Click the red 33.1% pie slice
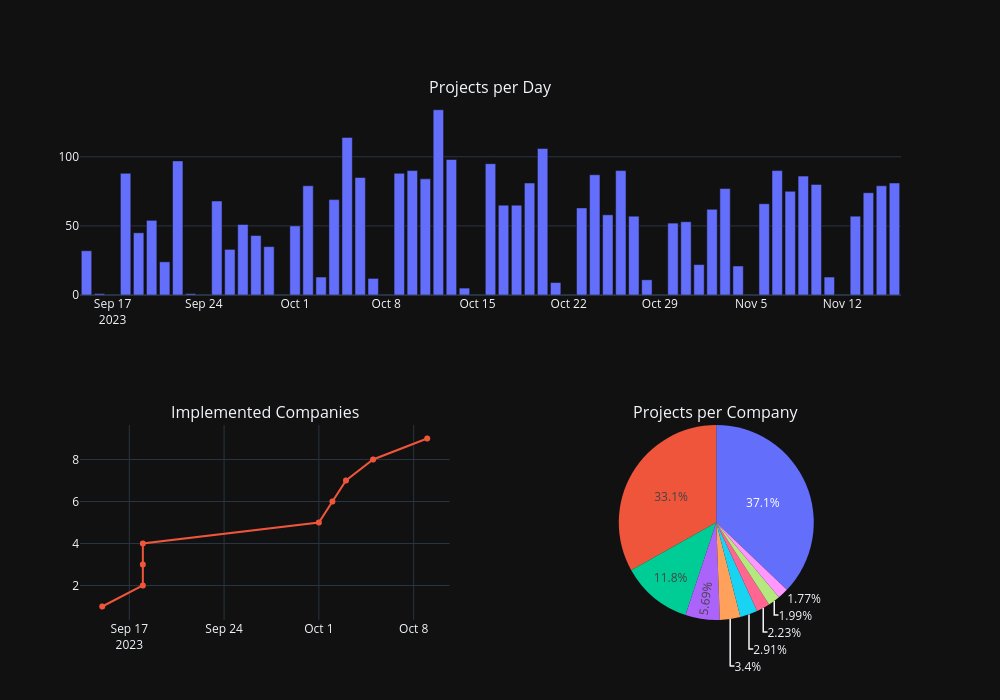Image resolution: width=1000 pixels, height=700 pixels. (670, 496)
